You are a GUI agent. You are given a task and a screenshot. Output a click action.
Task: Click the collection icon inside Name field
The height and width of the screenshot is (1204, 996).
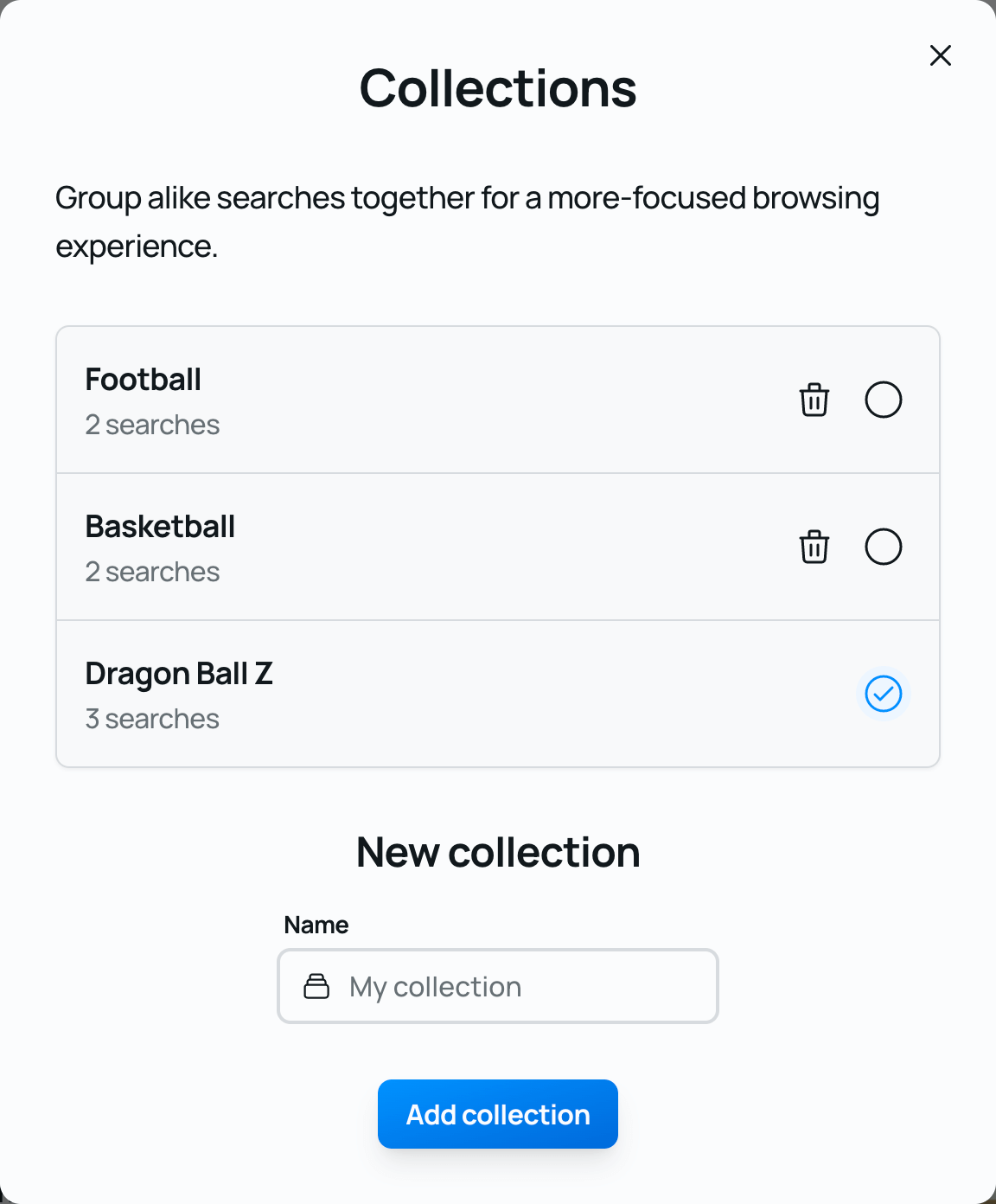pos(316,986)
